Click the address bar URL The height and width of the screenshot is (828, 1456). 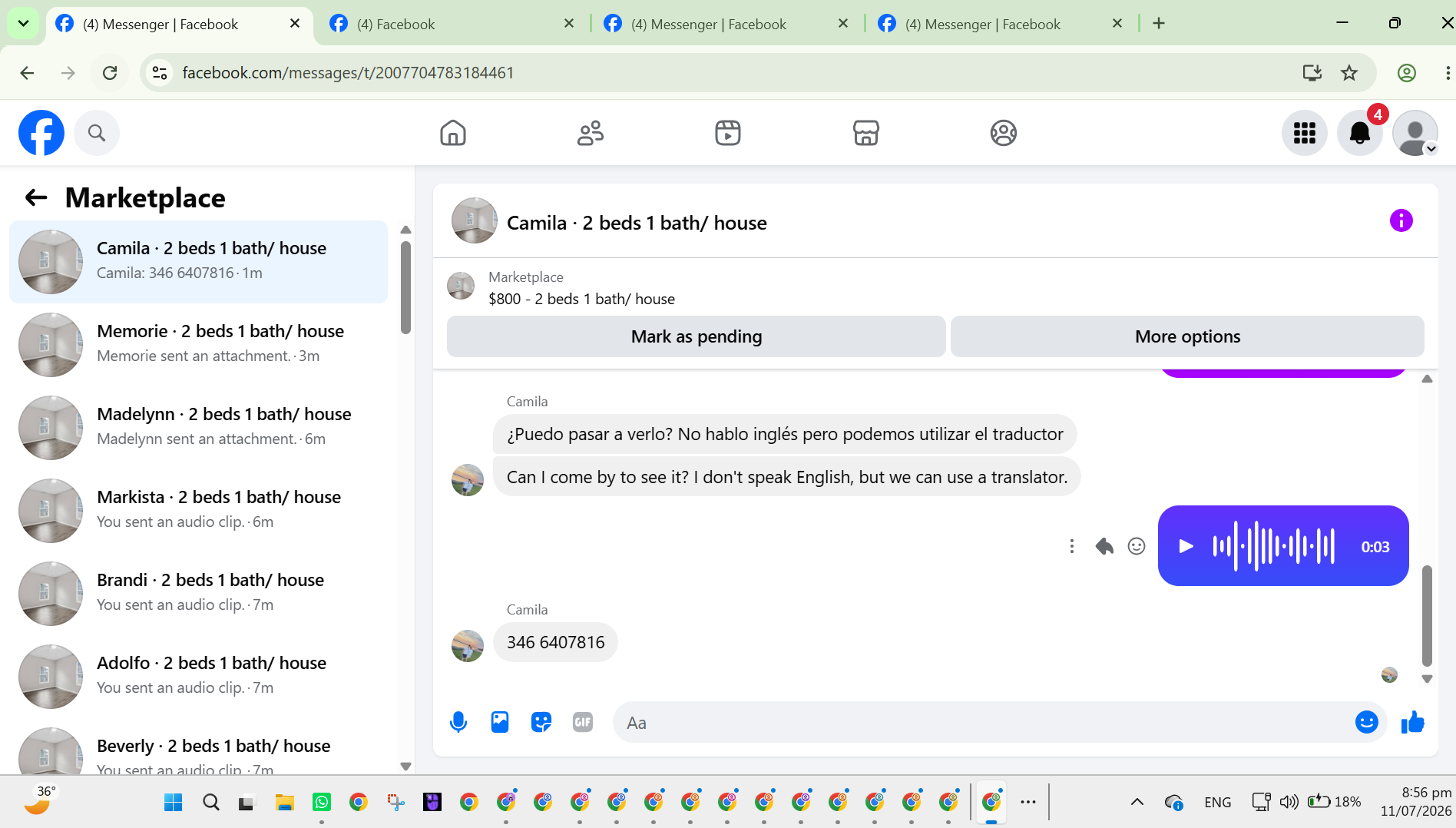point(348,73)
